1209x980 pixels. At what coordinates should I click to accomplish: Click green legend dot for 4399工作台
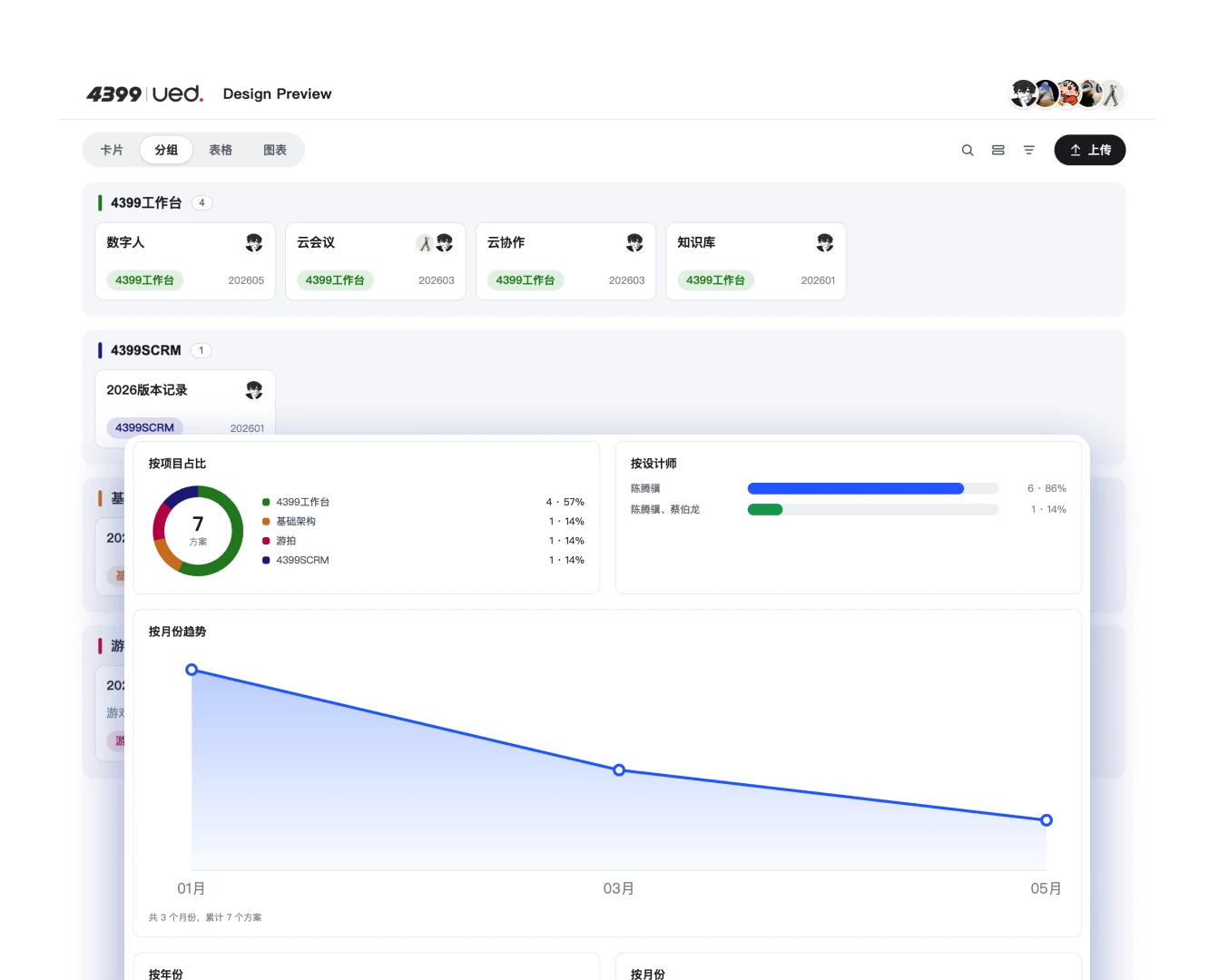tap(266, 502)
